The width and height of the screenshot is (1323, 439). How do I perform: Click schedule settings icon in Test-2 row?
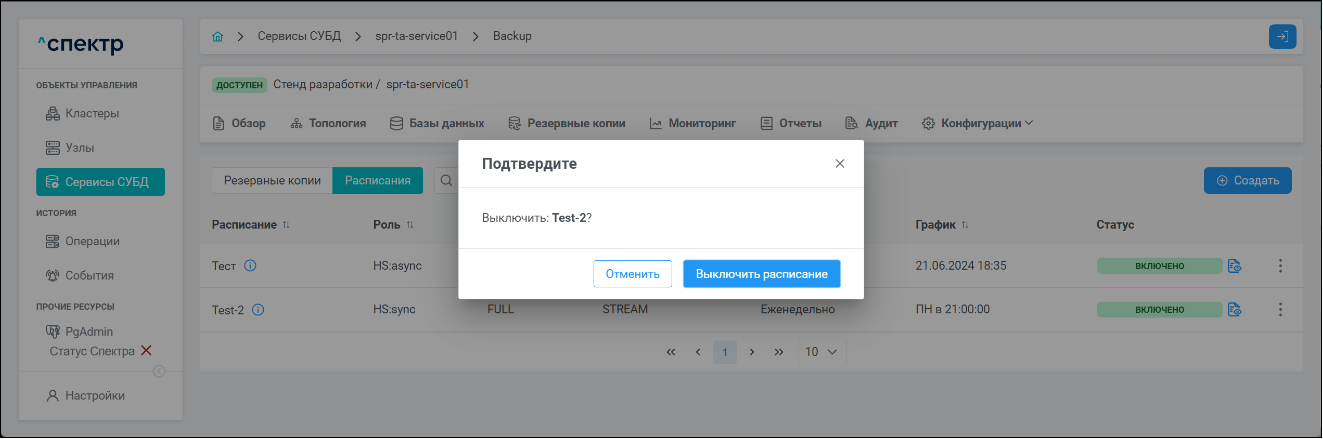pyautogui.click(x=1234, y=310)
